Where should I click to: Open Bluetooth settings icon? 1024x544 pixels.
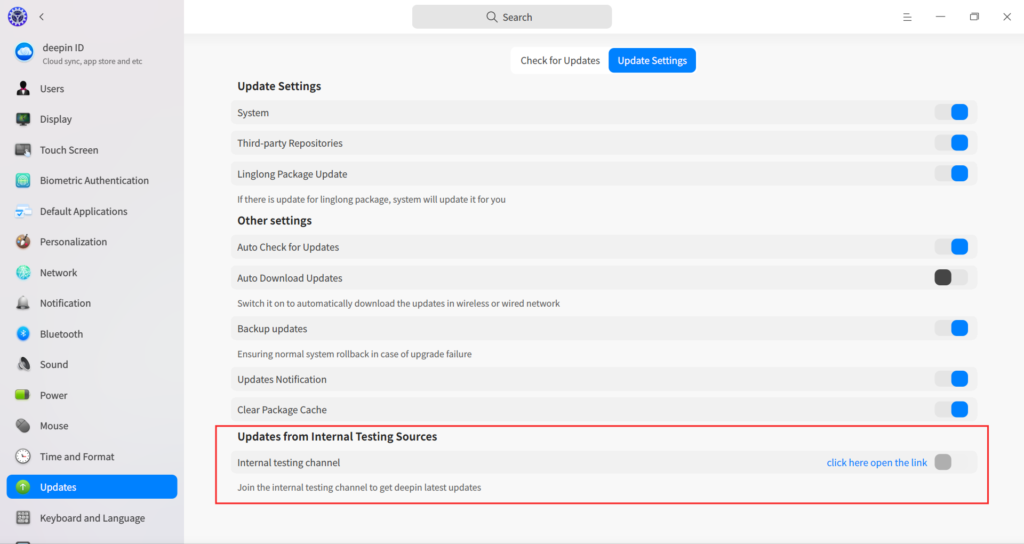pyautogui.click(x=23, y=334)
